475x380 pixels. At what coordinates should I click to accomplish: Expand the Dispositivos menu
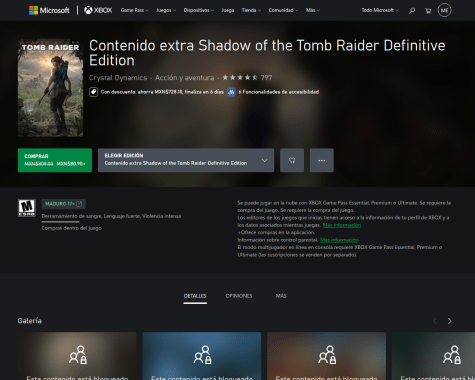pos(199,10)
